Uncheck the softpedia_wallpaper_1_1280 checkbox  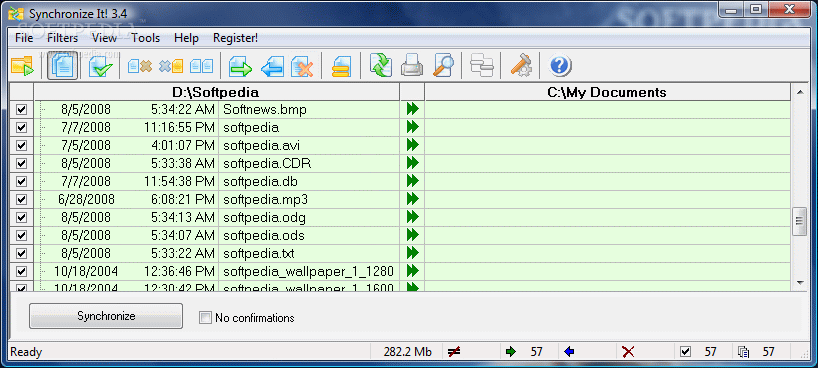[21, 271]
